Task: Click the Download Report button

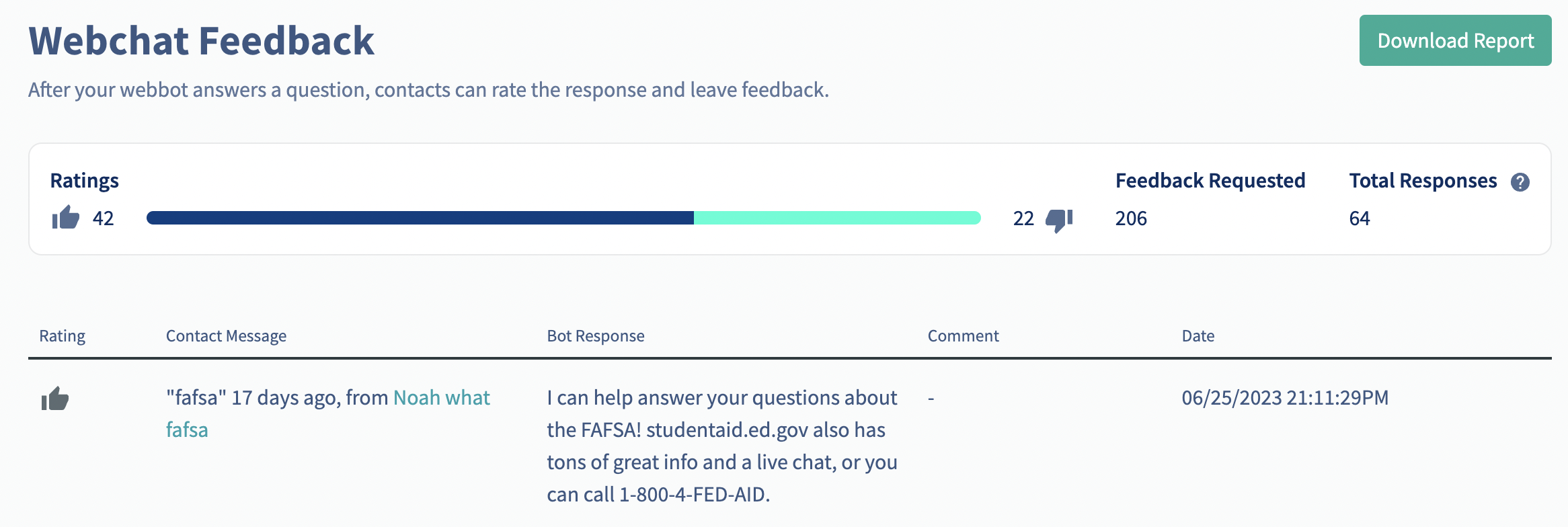Action: 1455,40
